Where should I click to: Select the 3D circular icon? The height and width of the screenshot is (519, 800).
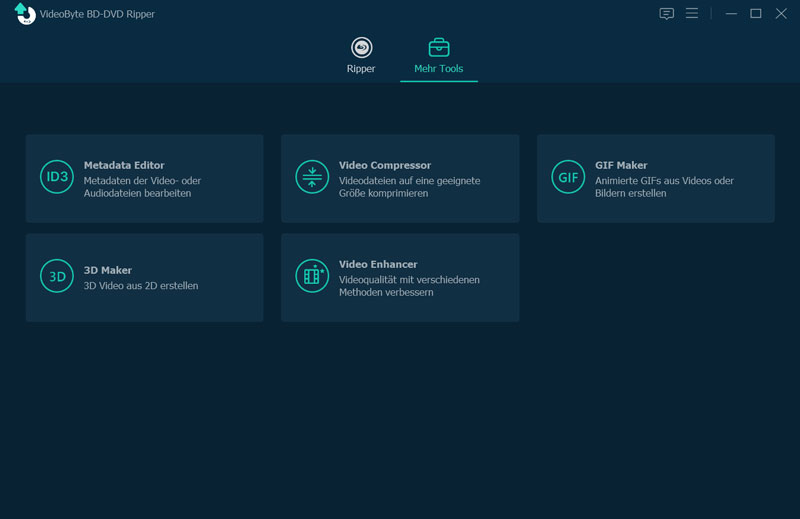pyautogui.click(x=57, y=276)
